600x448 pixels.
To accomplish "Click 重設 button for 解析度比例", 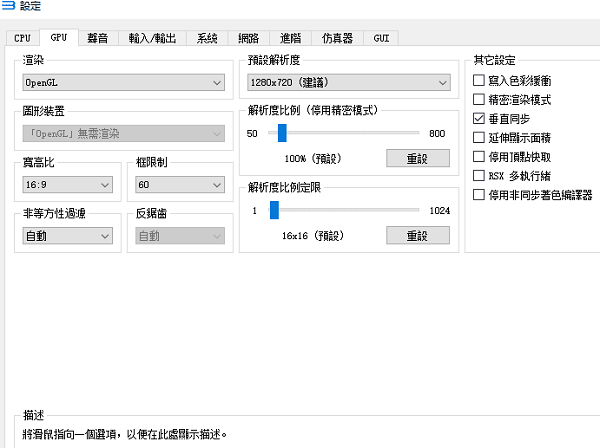I will [x=416, y=159].
